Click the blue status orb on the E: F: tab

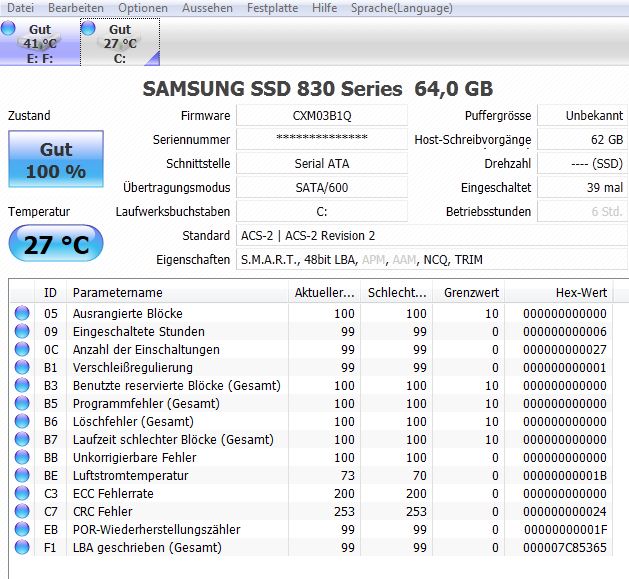click(8, 28)
